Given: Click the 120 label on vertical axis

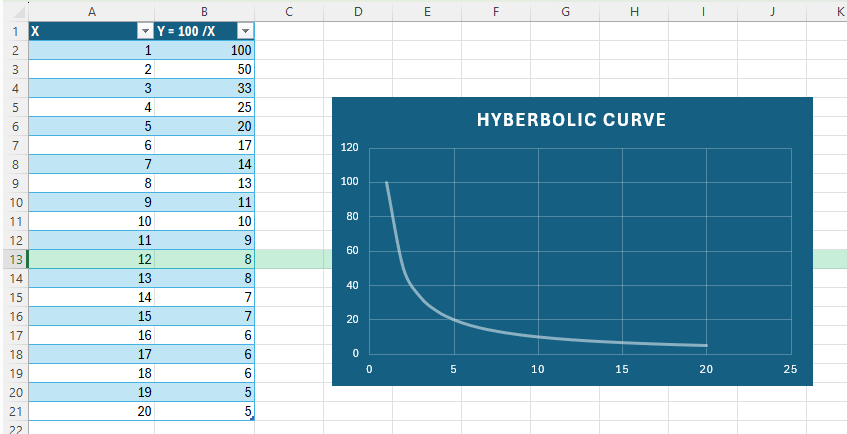Looking at the screenshot, I should 349,148.
